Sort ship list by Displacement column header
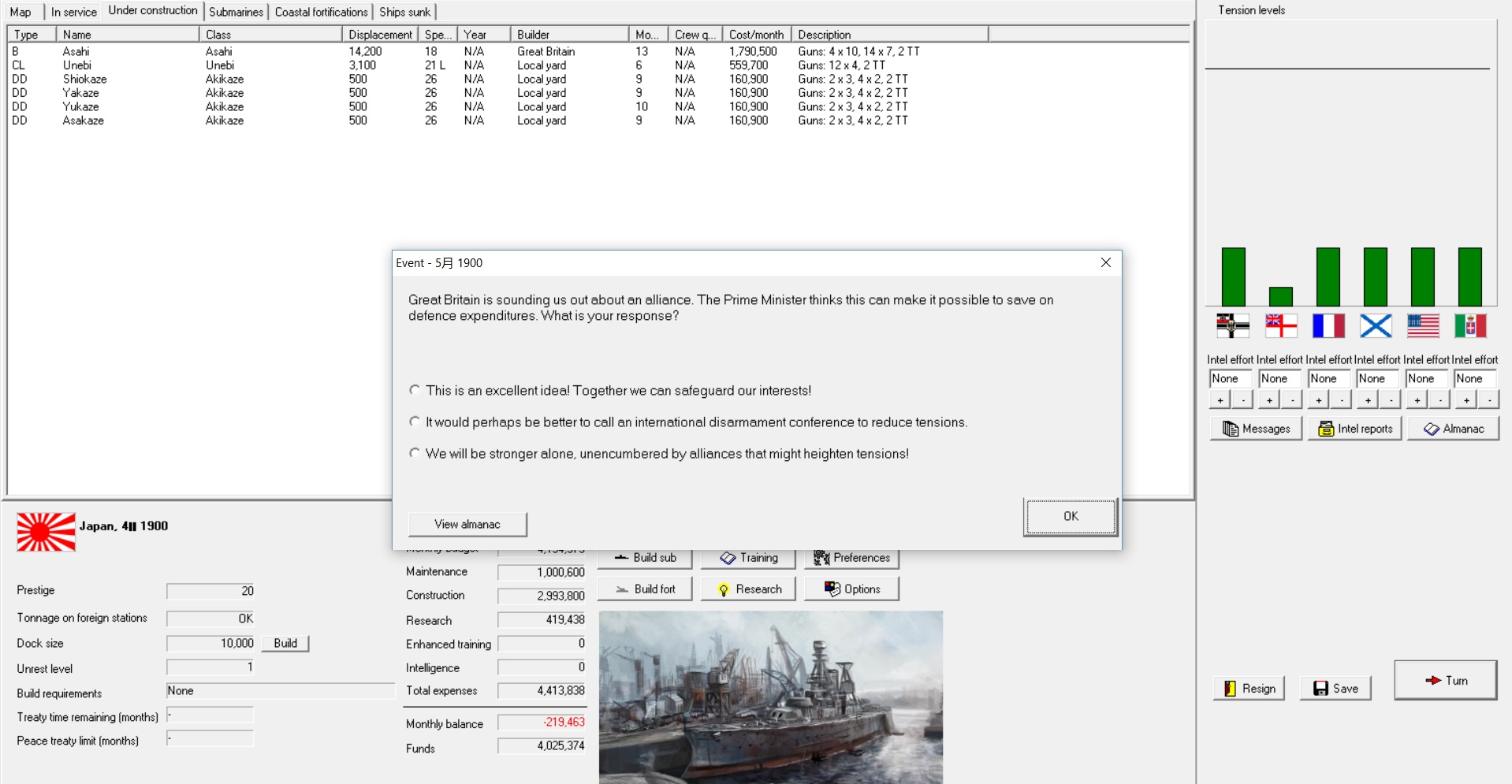Screen dimensions: 1512x784 (381, 35)
